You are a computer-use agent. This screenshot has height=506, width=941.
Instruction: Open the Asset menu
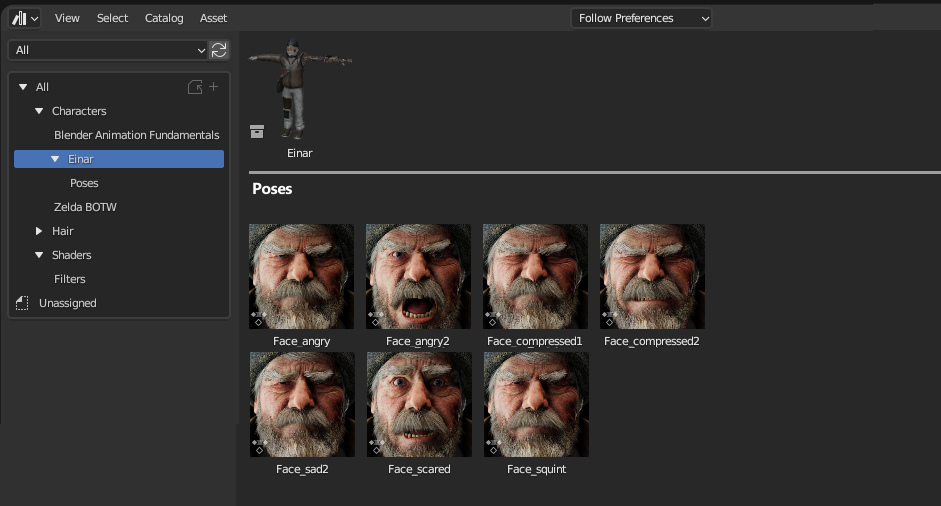(213, 18)
